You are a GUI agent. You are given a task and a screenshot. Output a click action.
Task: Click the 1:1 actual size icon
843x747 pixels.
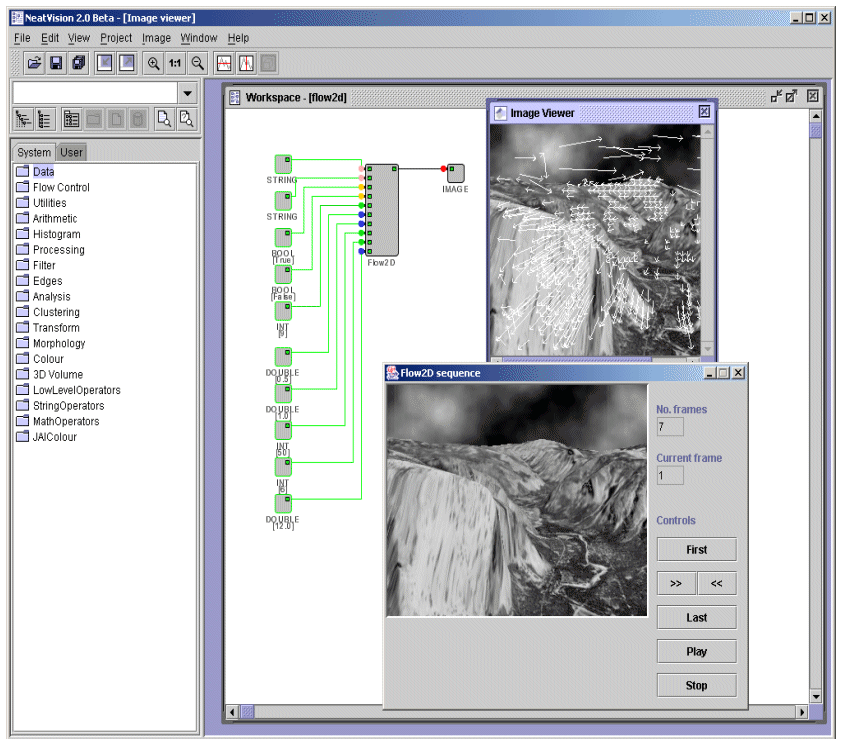click(x=175, y=63)
